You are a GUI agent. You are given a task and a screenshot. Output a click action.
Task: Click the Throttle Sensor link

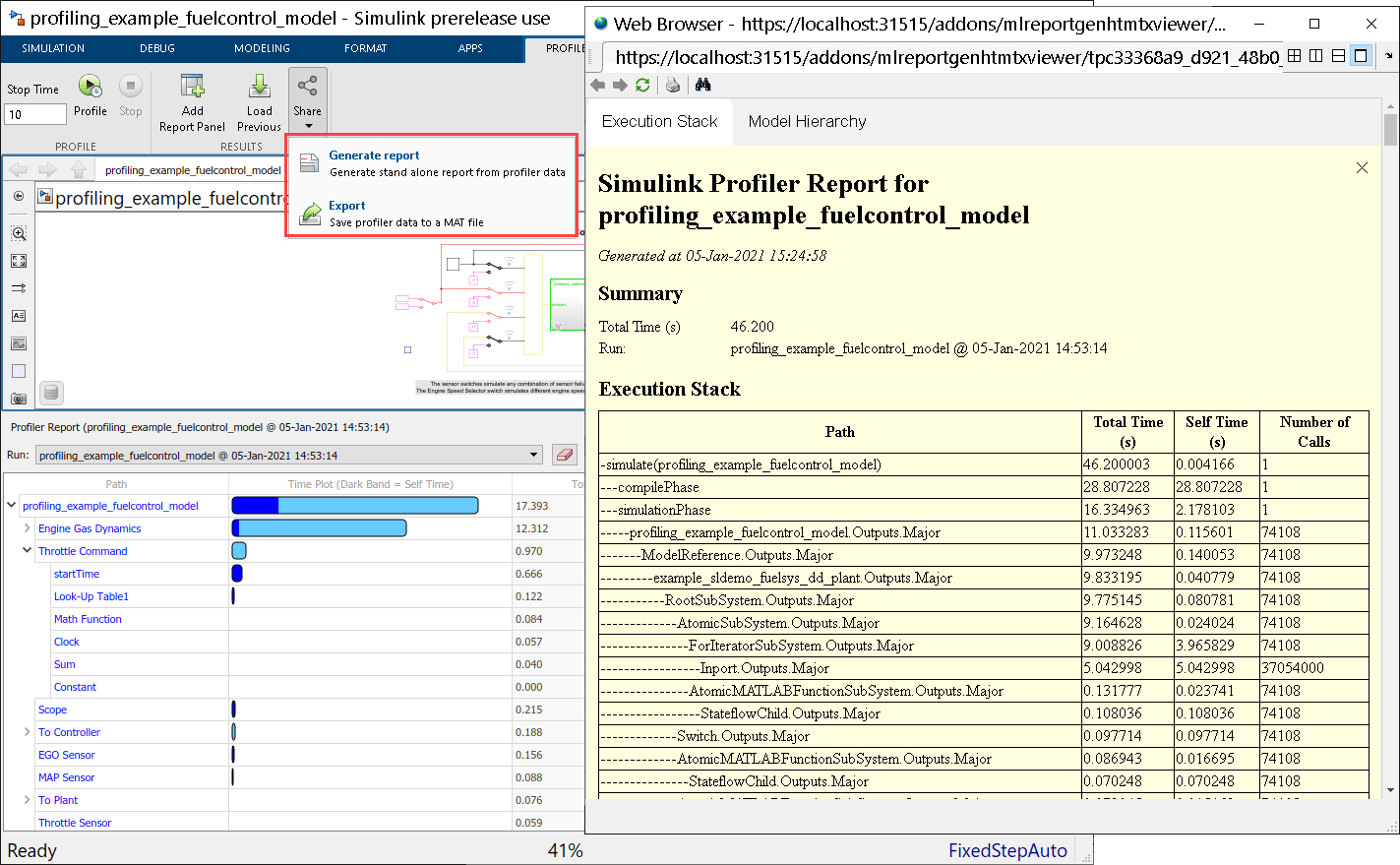pyautogui.click(x=75, y=823)
